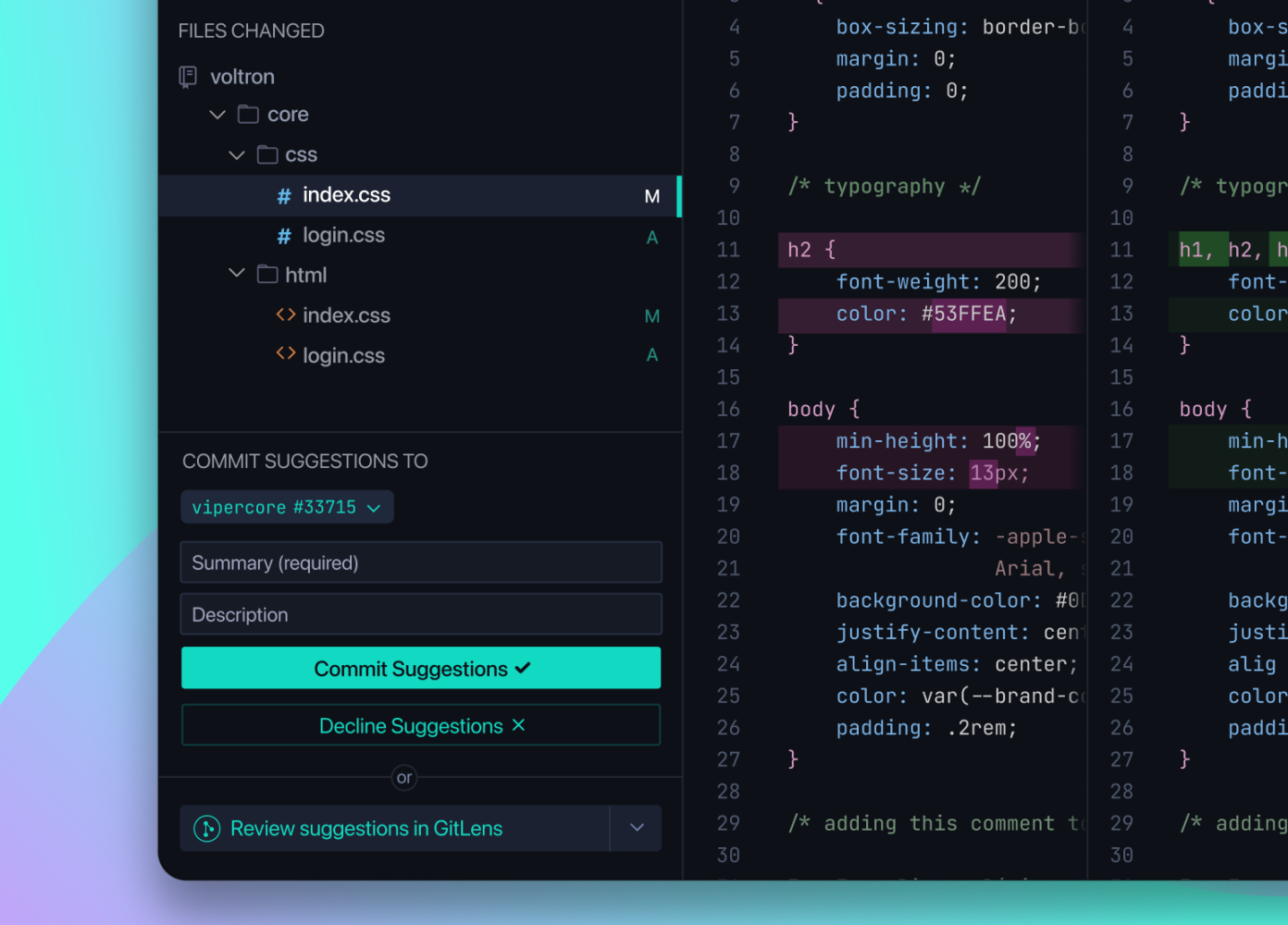Click the A status badge on css login.css
The height and width of the screenshot is (925, 1288).
pyautogui.click(x=652, y=238)
